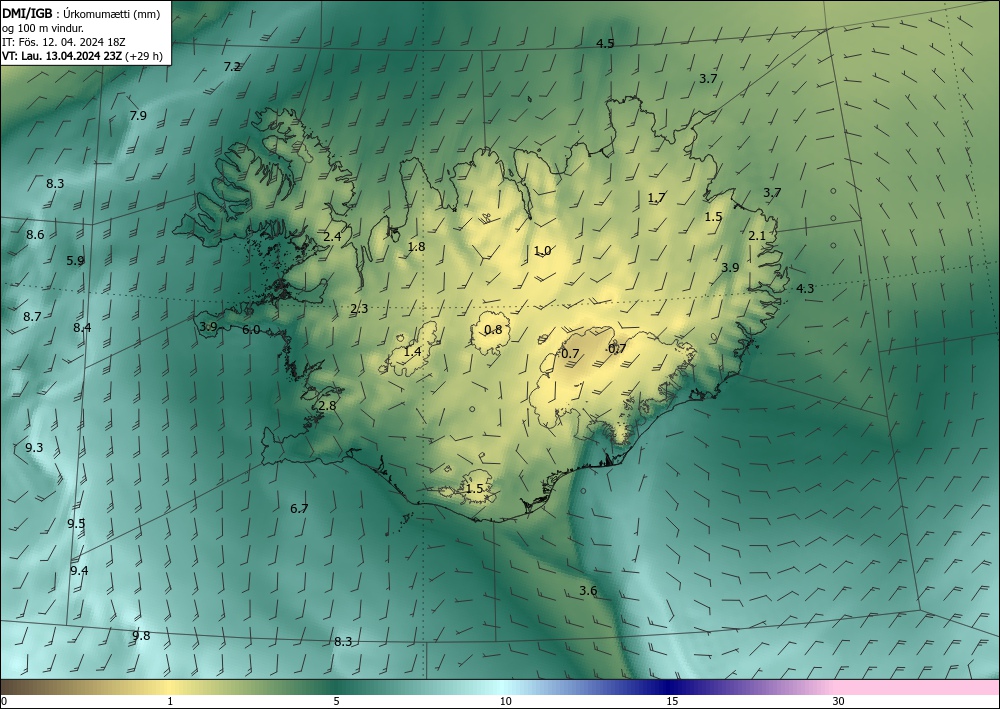Click the color scale tick labeled 5
1000x709 pixels.
(336, 701)
